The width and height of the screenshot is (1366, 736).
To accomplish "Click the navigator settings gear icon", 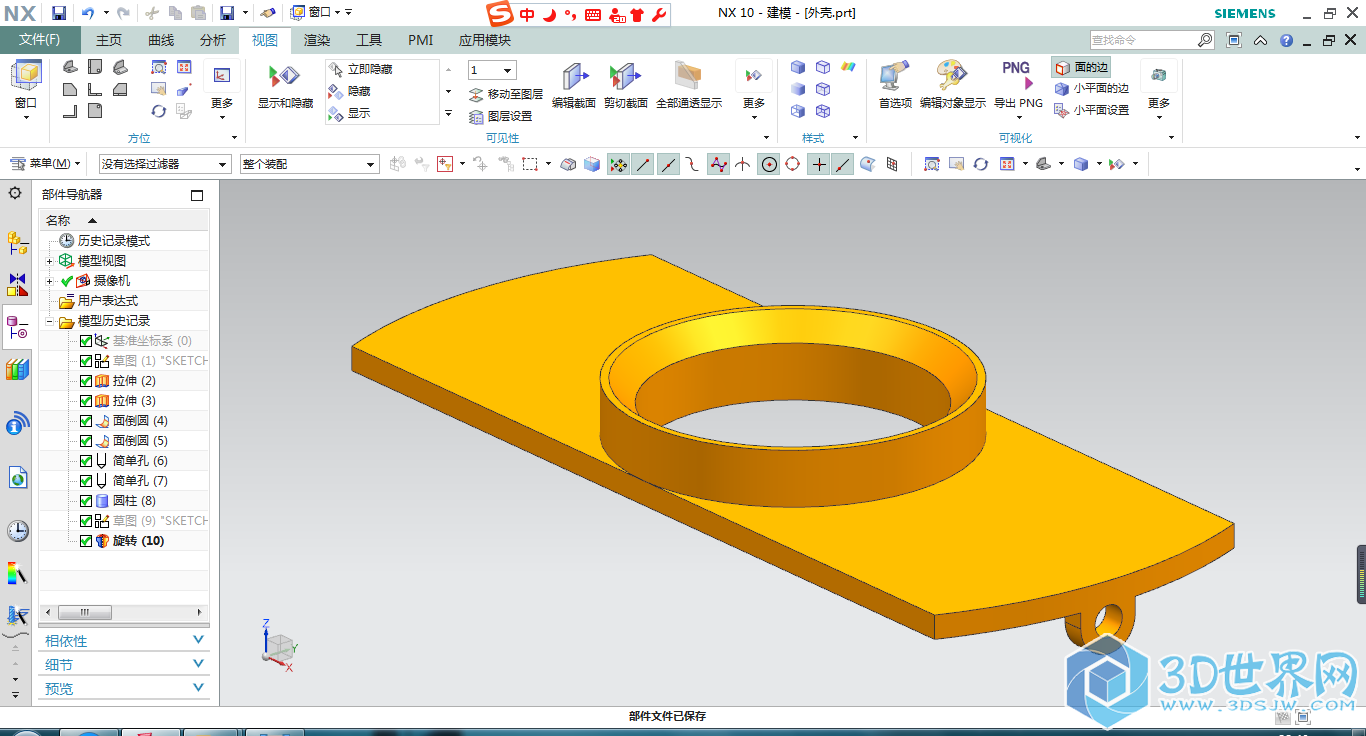I will (x=15, y=193).
